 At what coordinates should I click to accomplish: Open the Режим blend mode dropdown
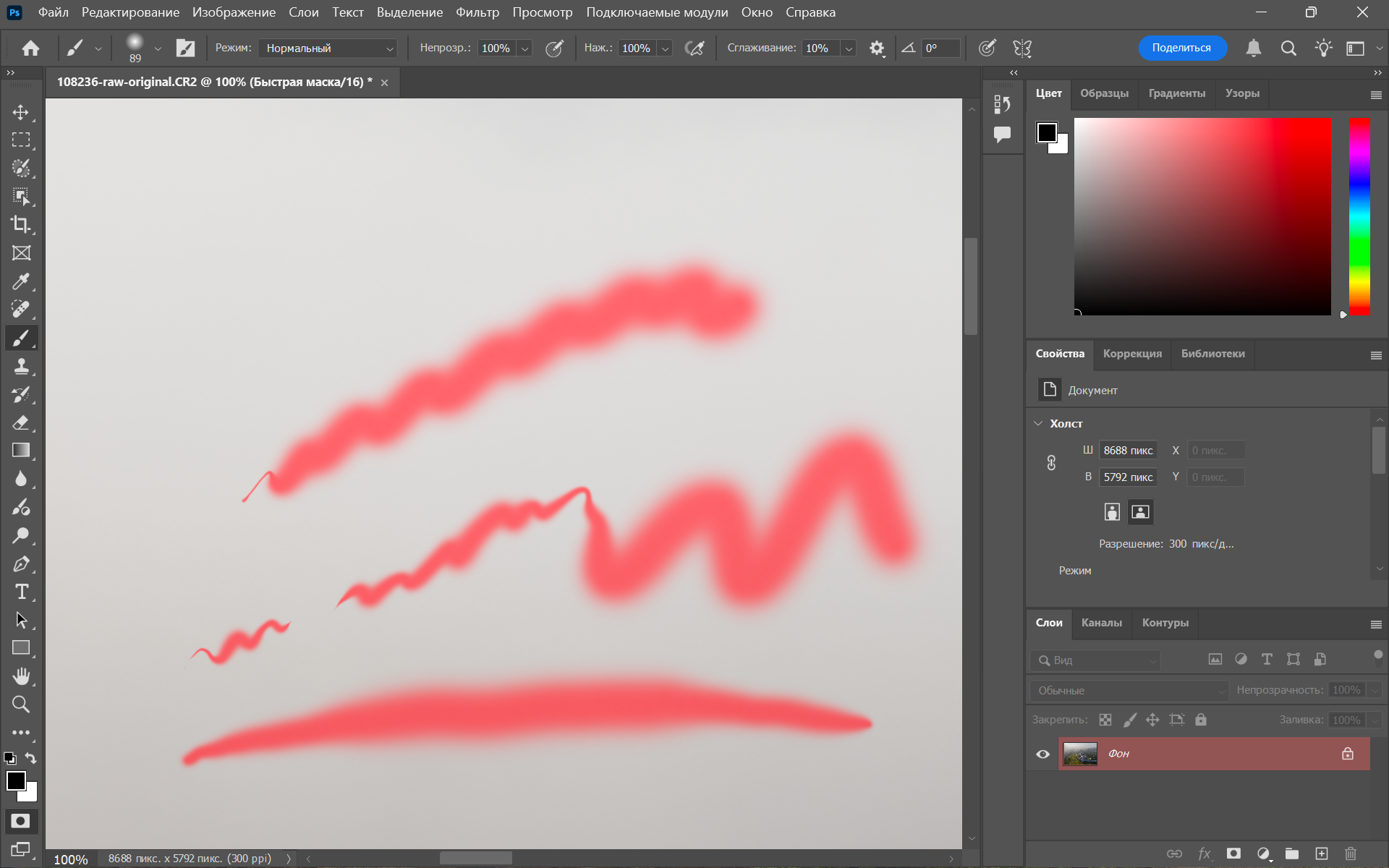(x=328, y=48)
